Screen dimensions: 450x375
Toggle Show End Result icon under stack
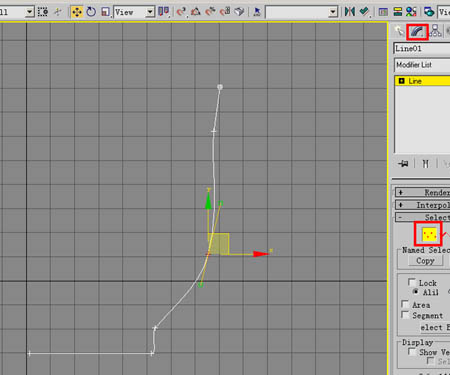426,164
